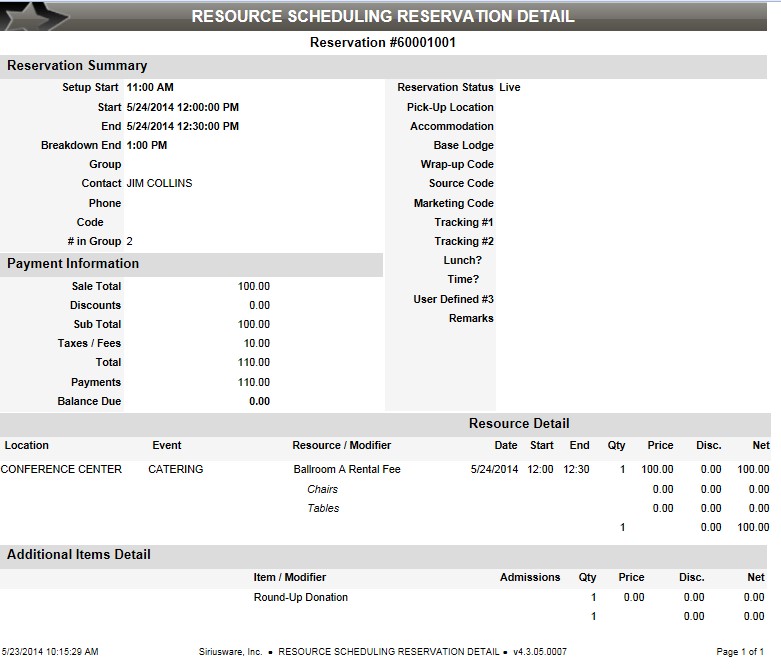Click the Resource / Modifier column header
Viewport: 781px width, 669px height.
(342, 445)
